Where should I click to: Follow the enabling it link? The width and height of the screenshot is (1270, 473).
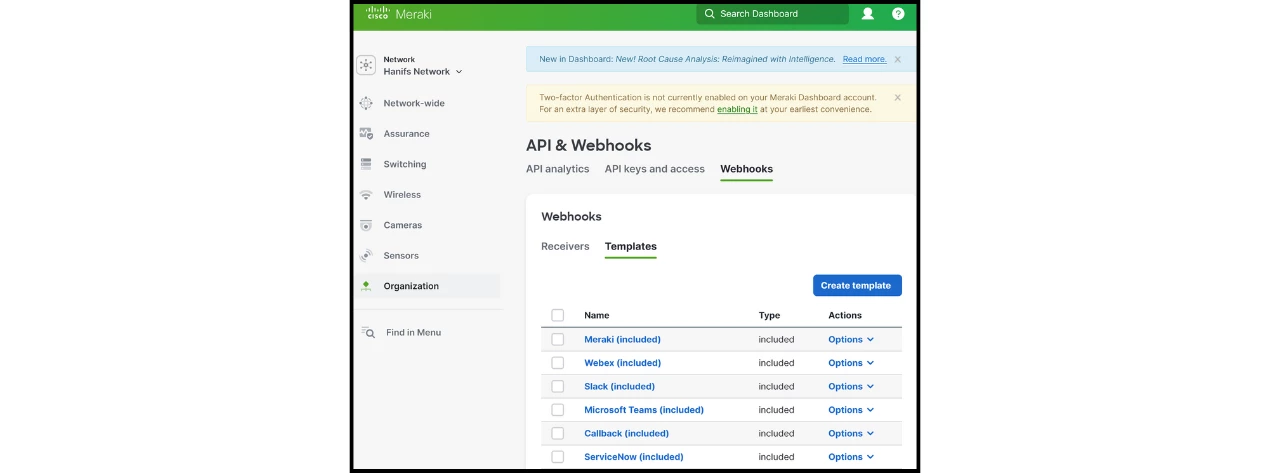[737, 109]
